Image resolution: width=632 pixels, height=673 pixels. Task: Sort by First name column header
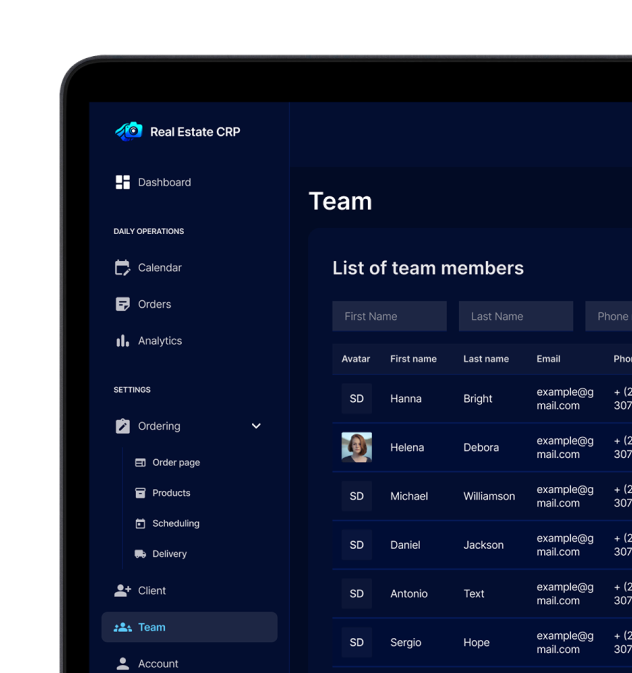tap(413, 359)
